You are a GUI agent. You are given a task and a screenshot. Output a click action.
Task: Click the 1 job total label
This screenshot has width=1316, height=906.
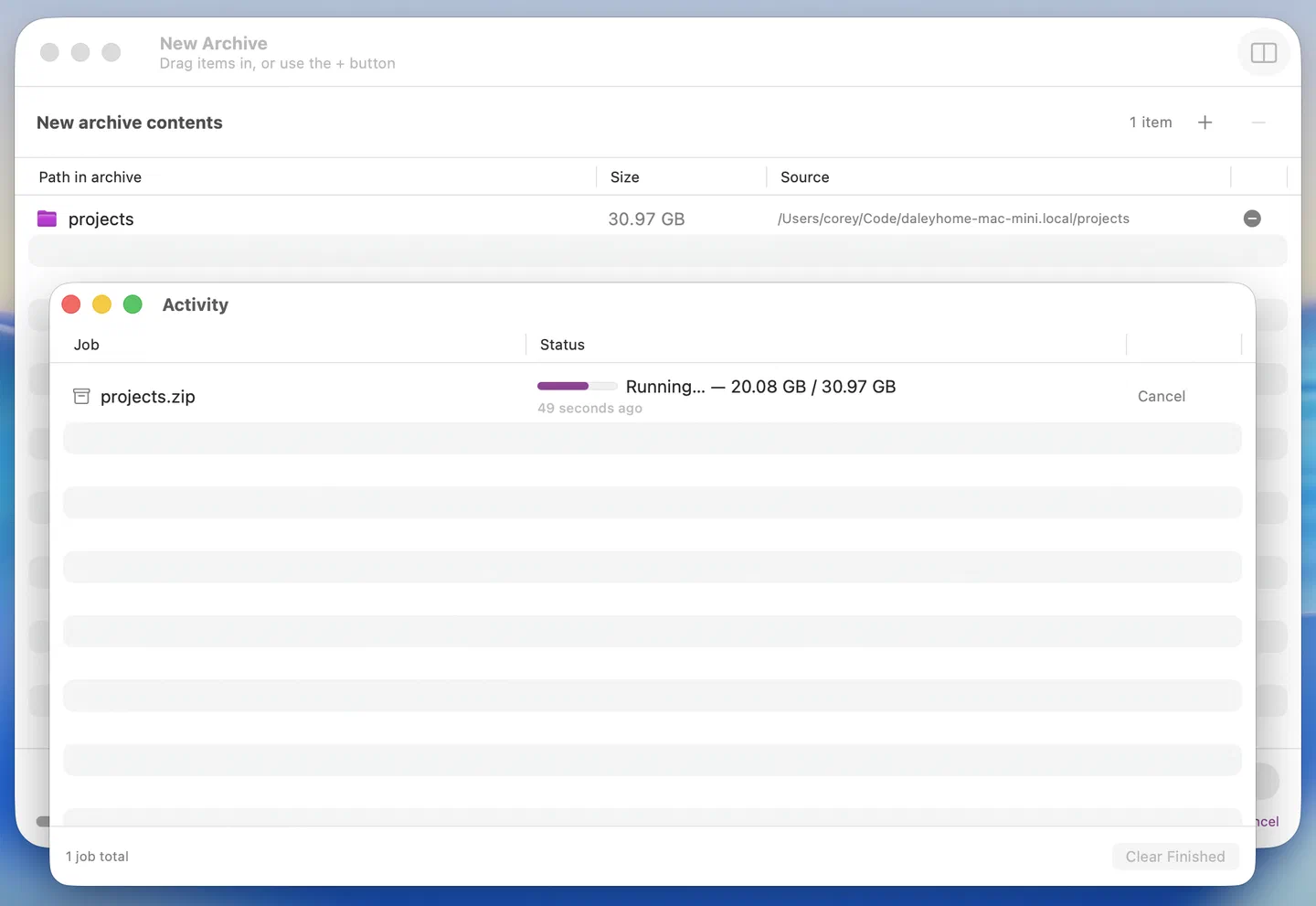coord(97,857)
